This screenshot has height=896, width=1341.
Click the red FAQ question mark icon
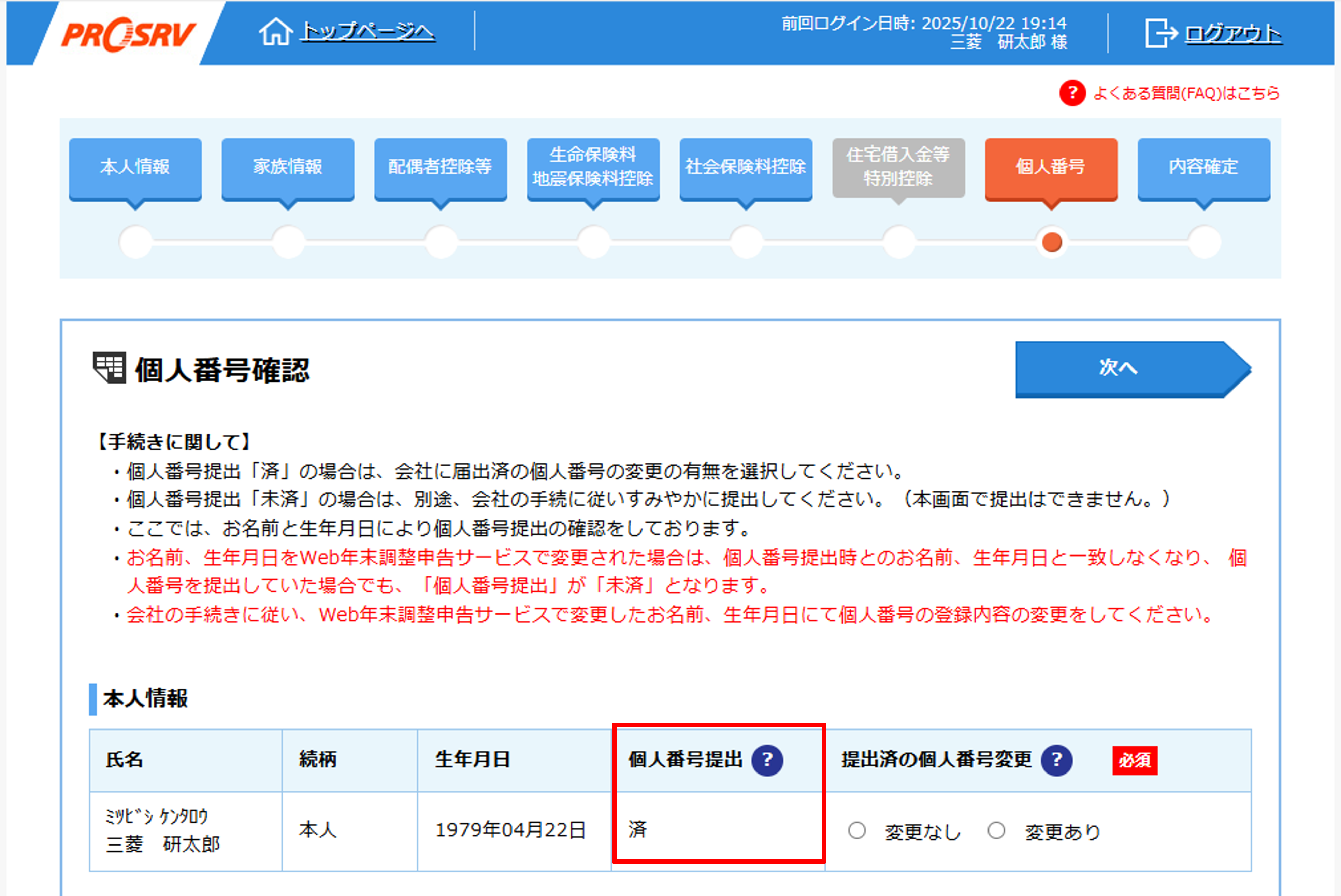pos(1072,92)
